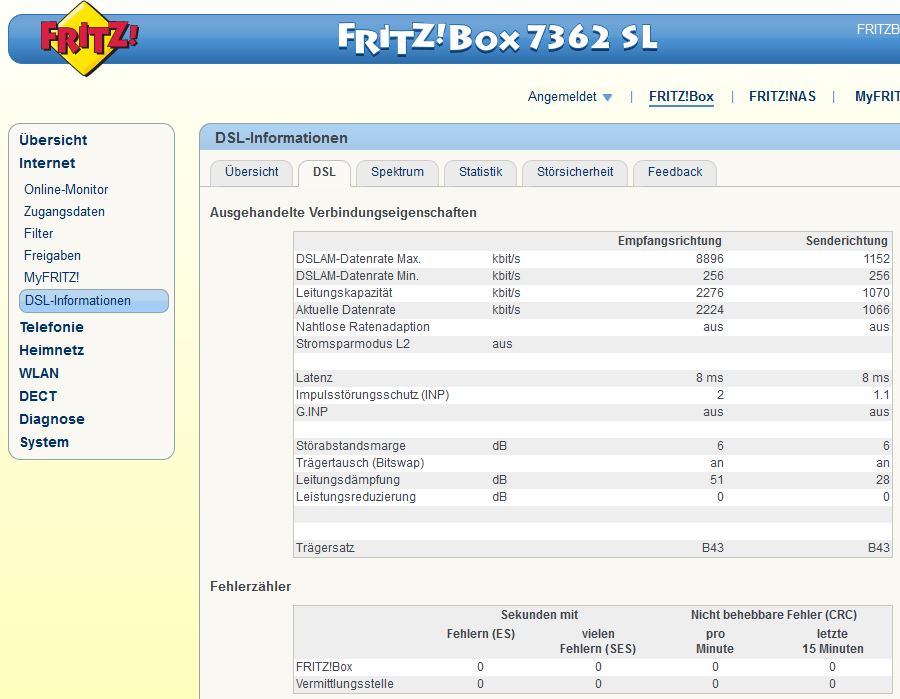The image size is (900, 699).
Task: Open Freigaben in the sidebar
Action: click(52, 255)
